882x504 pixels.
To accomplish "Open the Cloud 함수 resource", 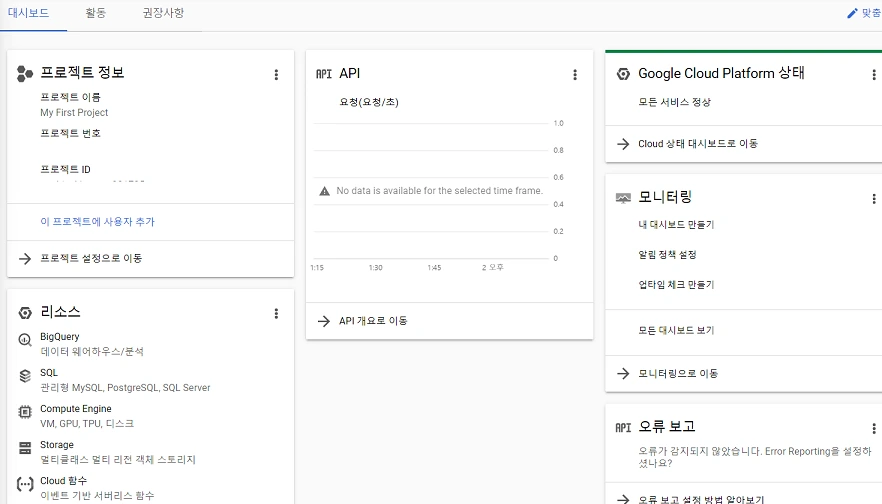I will point(64,480).
